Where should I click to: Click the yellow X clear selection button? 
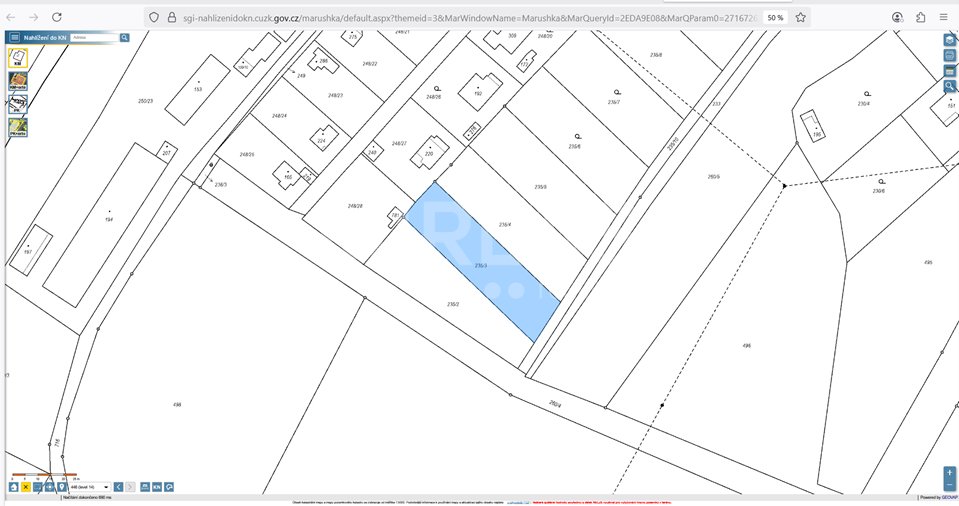tap(26, 487)
